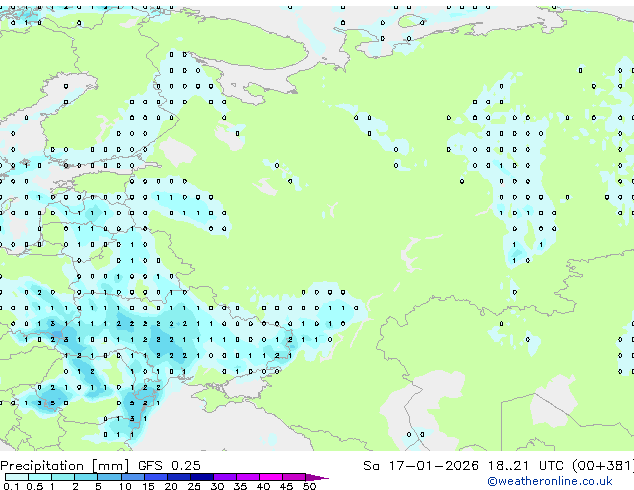Click the 1 to 2 mm legend swatch

[x=63, y=477]
